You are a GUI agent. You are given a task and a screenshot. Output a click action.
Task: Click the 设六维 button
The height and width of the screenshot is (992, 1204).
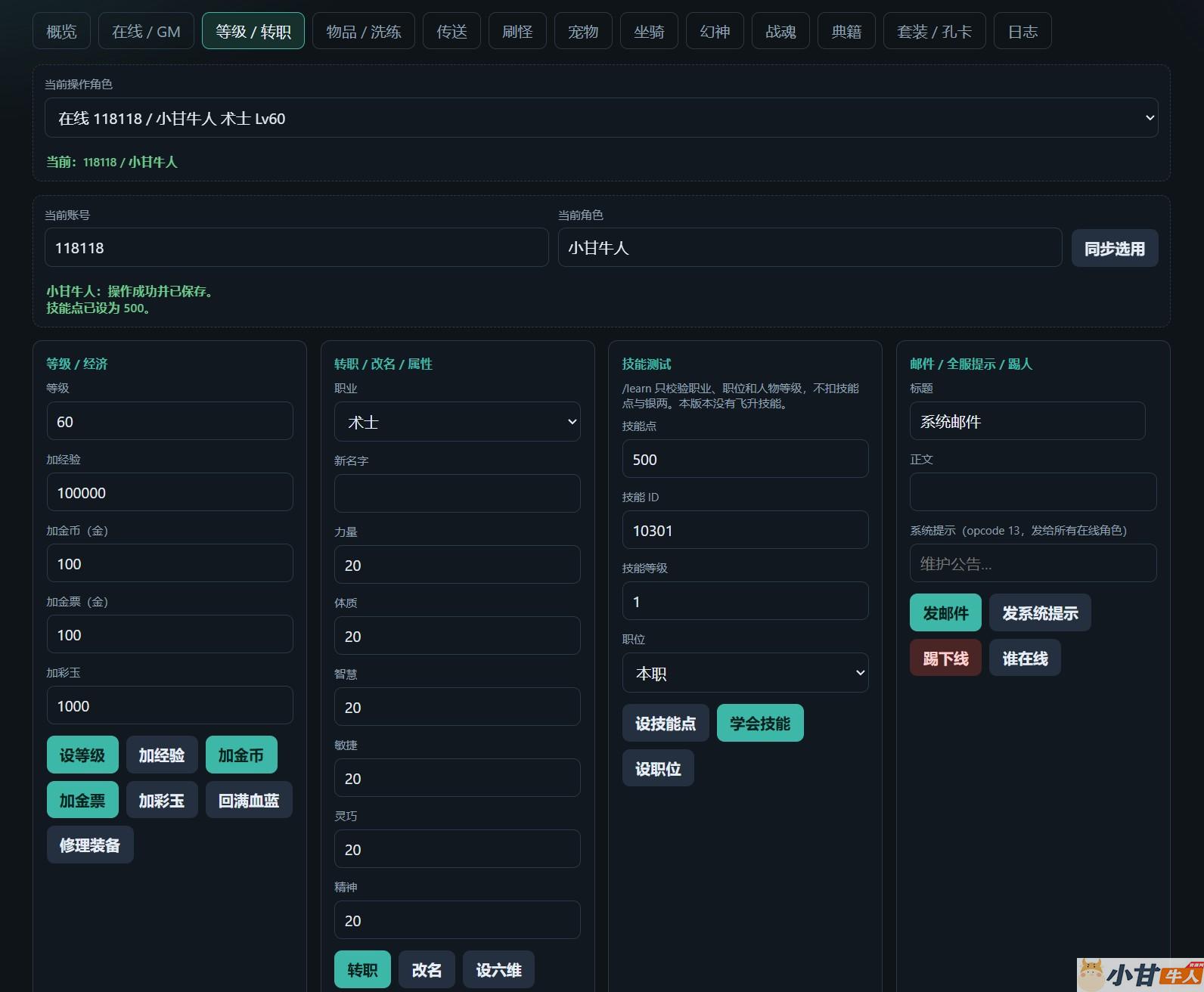tap(498, 969)
